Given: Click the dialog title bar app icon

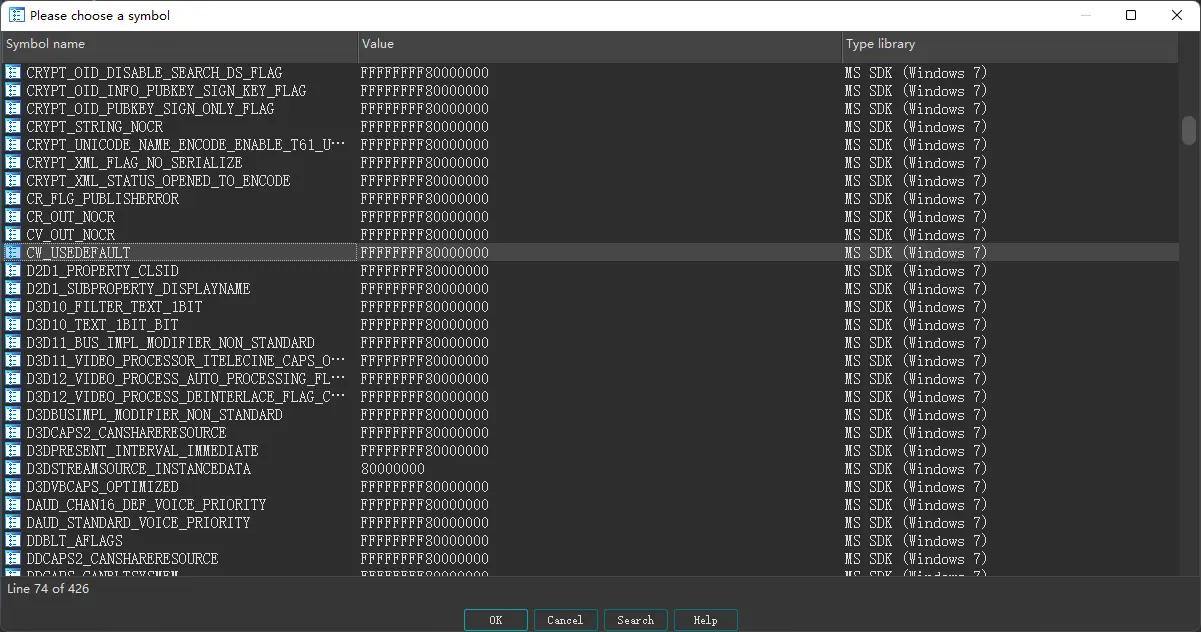Looking at the screenshot, I should [17, 15].
